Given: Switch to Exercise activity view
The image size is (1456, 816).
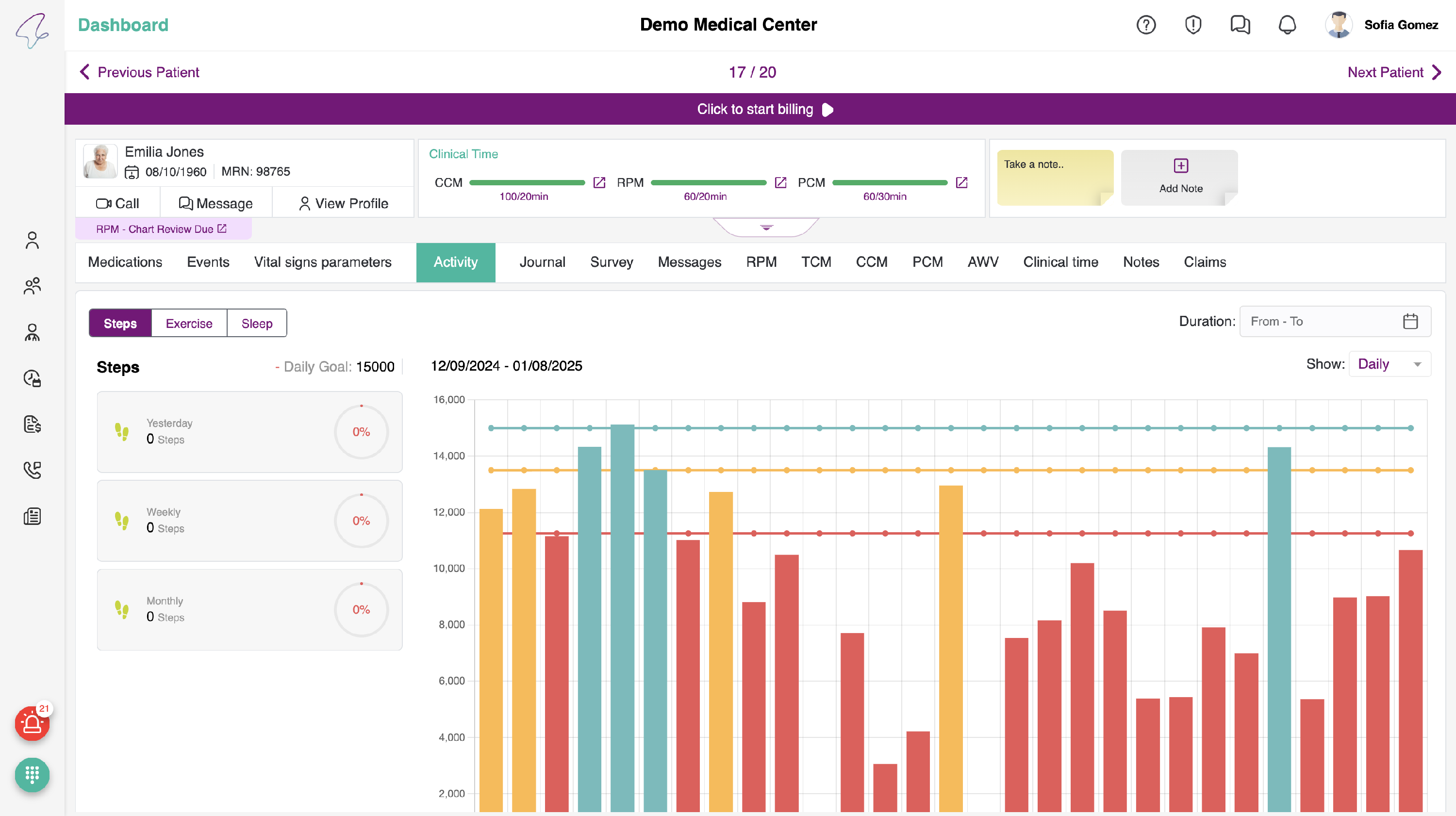Looking at the screenshot, I should [x=189, y=323].
